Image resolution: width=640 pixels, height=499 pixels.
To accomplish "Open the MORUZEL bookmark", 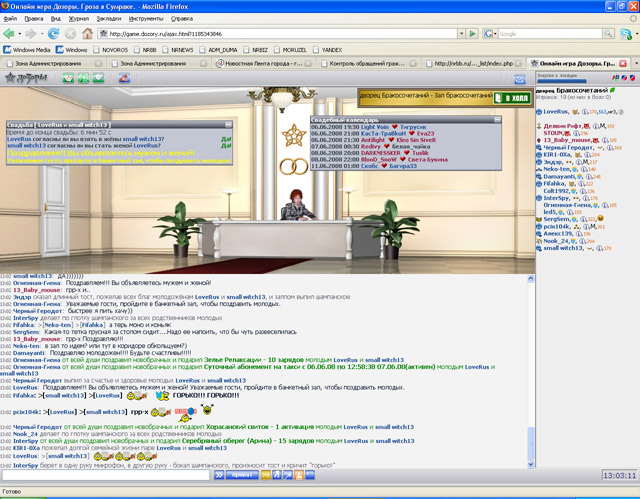I will 290,50.
